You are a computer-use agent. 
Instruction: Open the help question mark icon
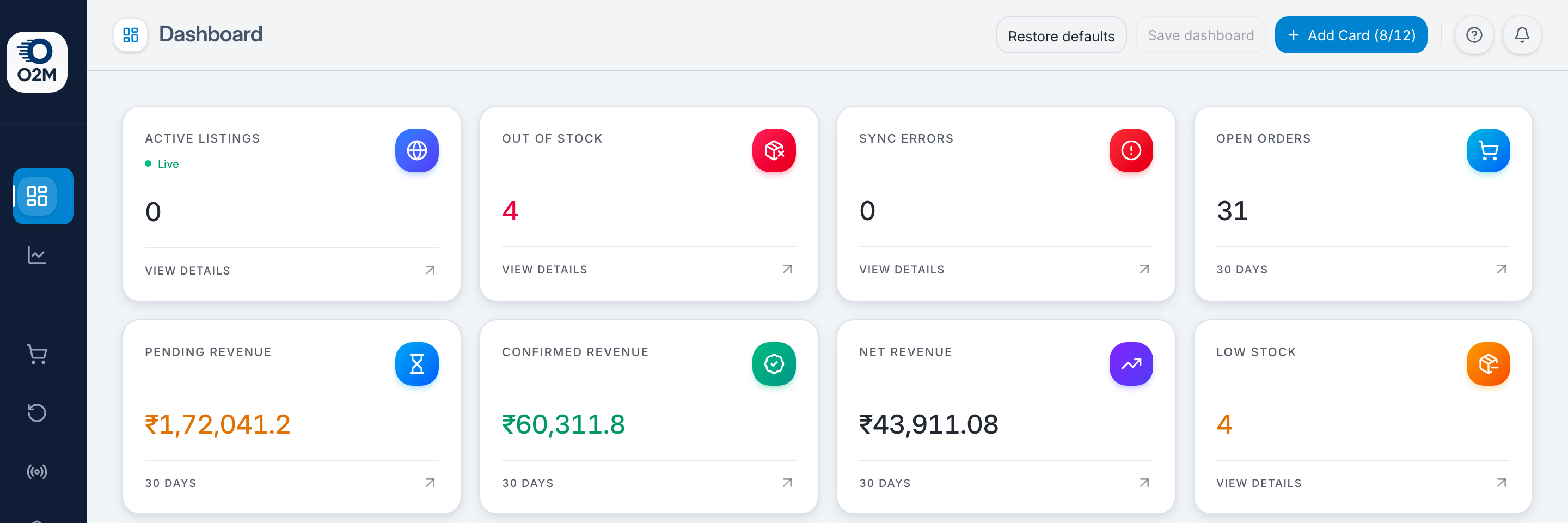1474,35
